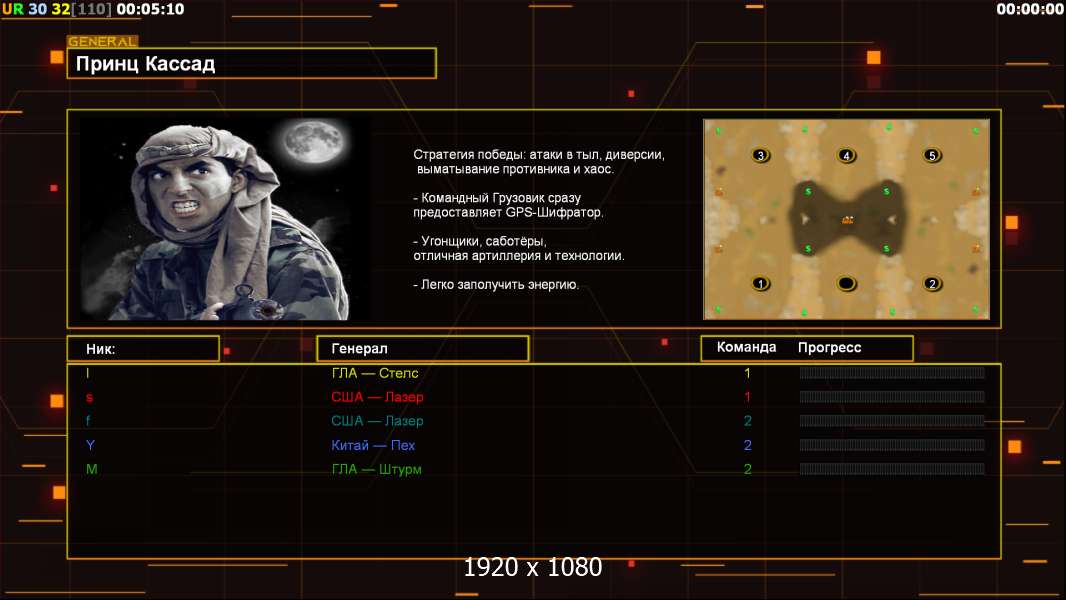Click the progress bar in the Китай — Пех row
Screen dimensions: 1066x600
892,445
